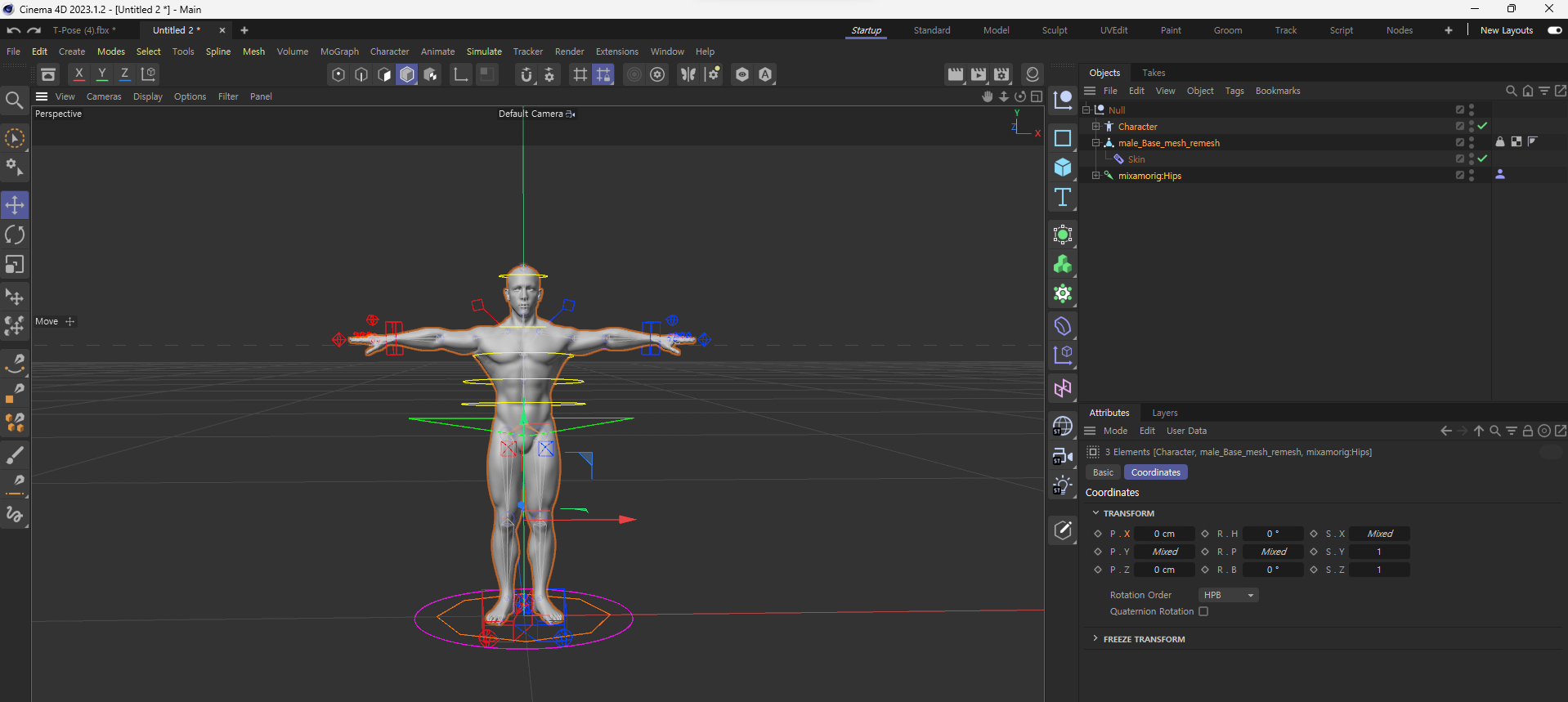Switch to Edges mode icon

pos(361,74)
